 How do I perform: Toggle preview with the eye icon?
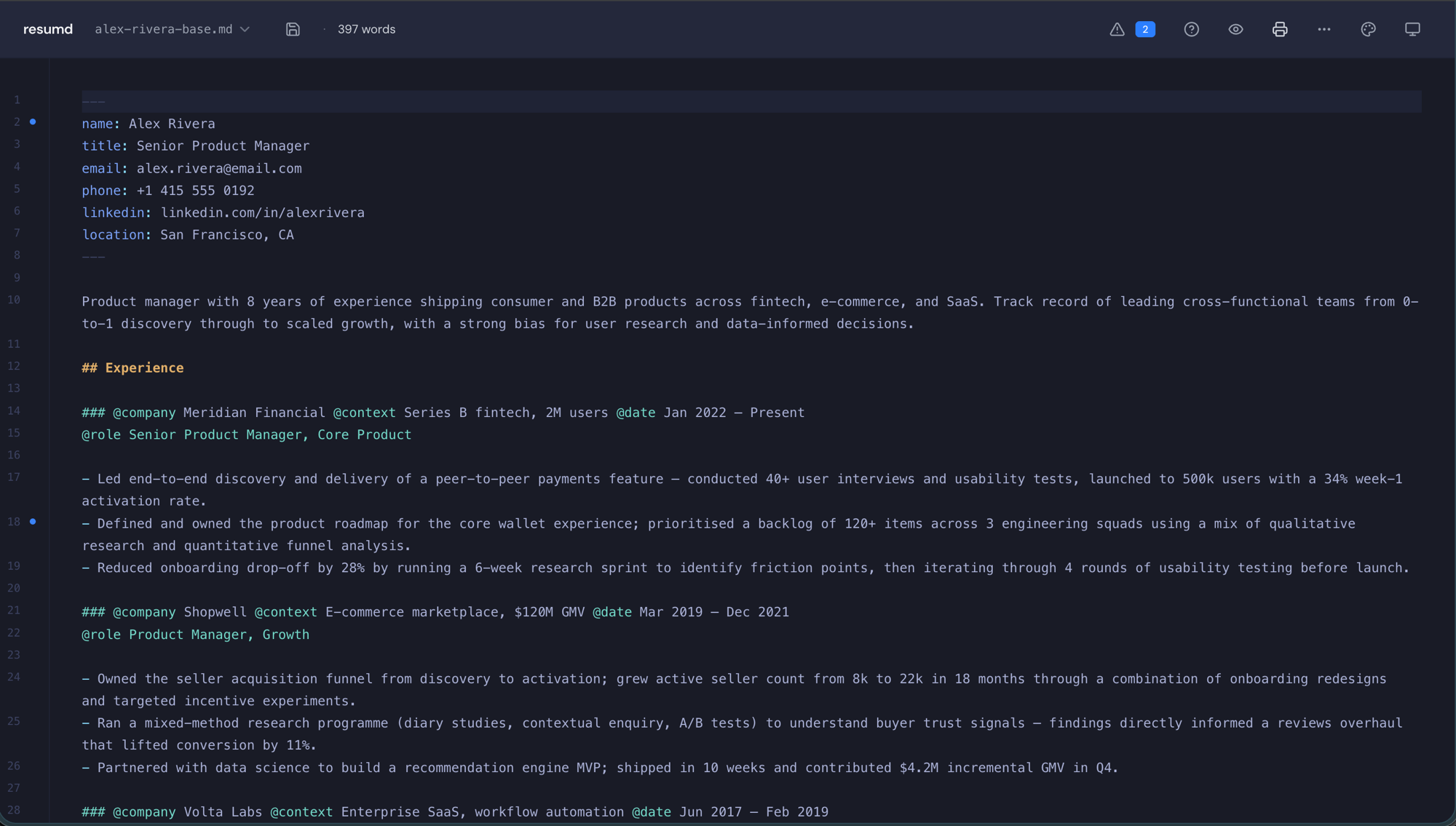click(1235, 29)
